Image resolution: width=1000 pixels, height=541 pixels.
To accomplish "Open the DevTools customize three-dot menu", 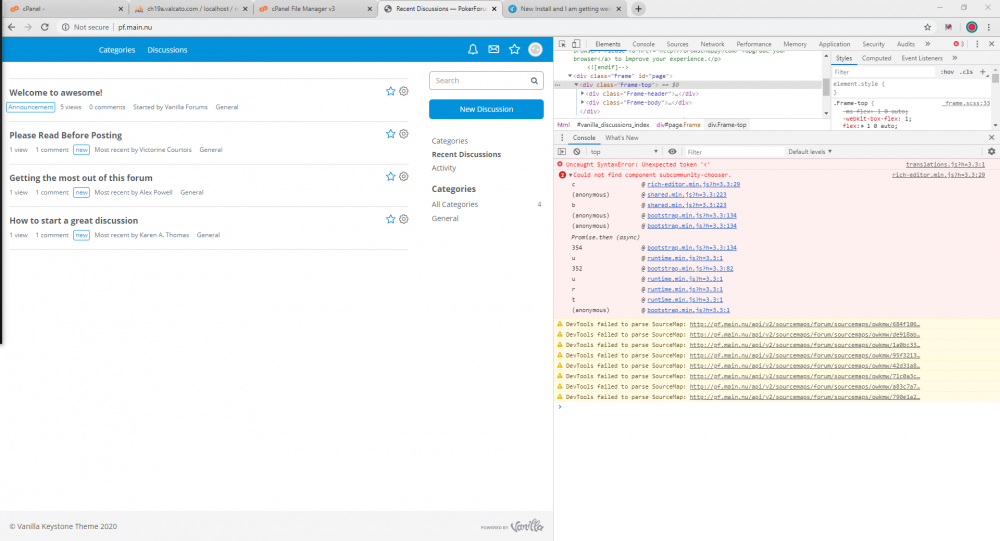I will point(977,44).
